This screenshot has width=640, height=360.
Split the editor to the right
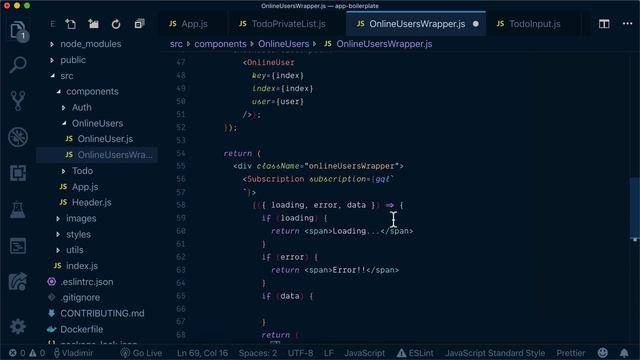click(x=604, y=24)
